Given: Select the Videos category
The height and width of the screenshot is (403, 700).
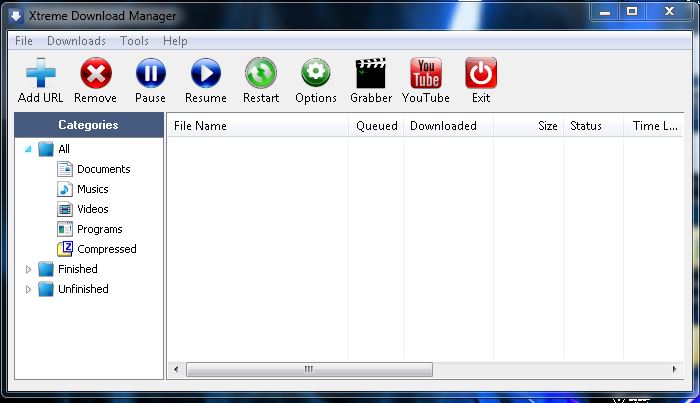Looking at the screenshot, I should (x=92, y=209).
